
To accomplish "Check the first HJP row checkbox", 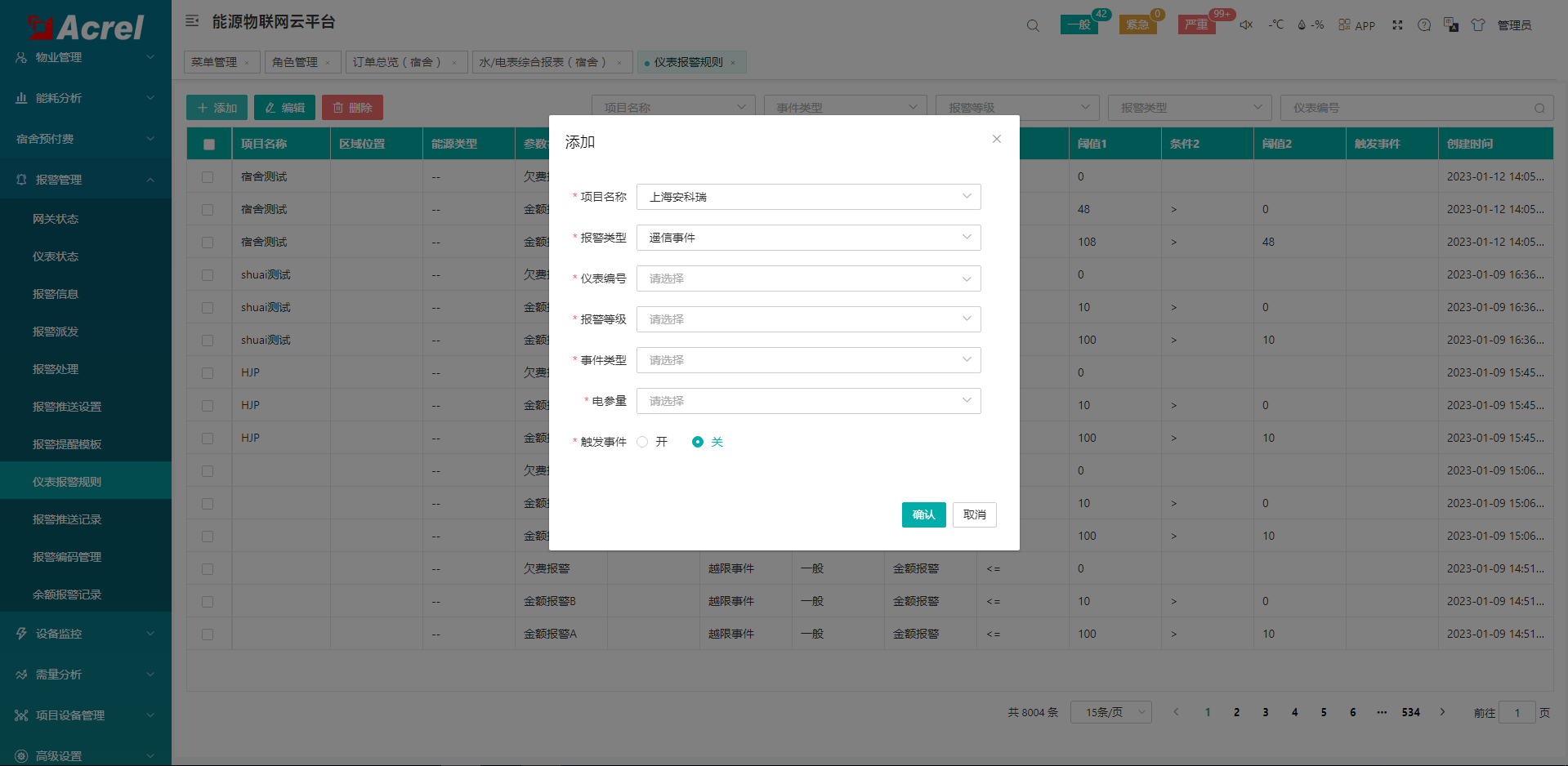I will click(x=208, y=373).
